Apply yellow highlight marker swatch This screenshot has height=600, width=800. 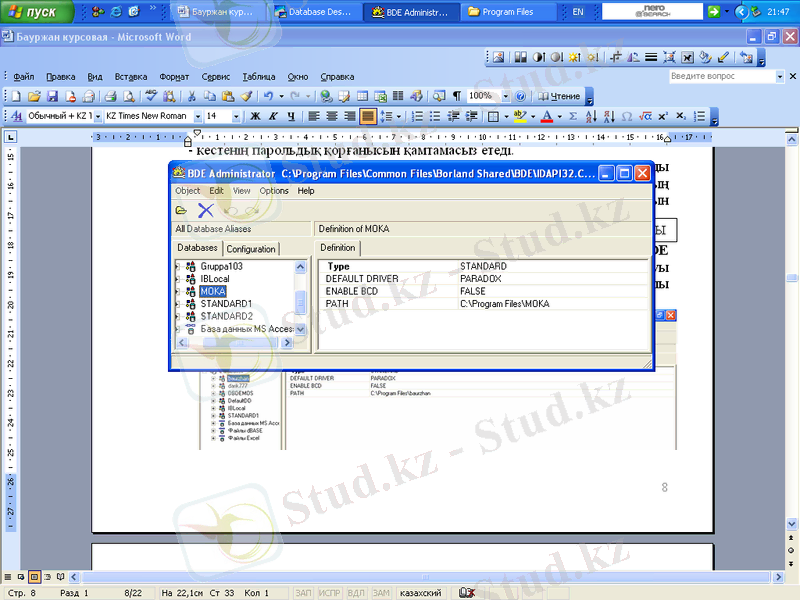tap(519, 116)
